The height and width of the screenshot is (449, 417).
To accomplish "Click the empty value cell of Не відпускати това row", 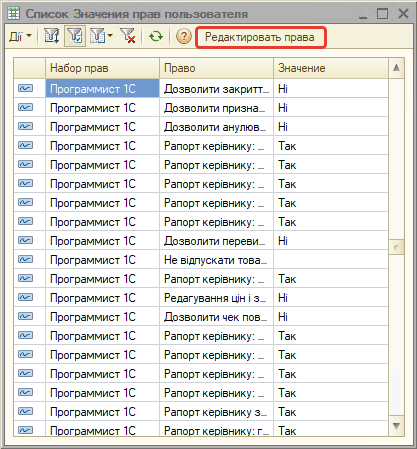I will (x=331, y=260).
